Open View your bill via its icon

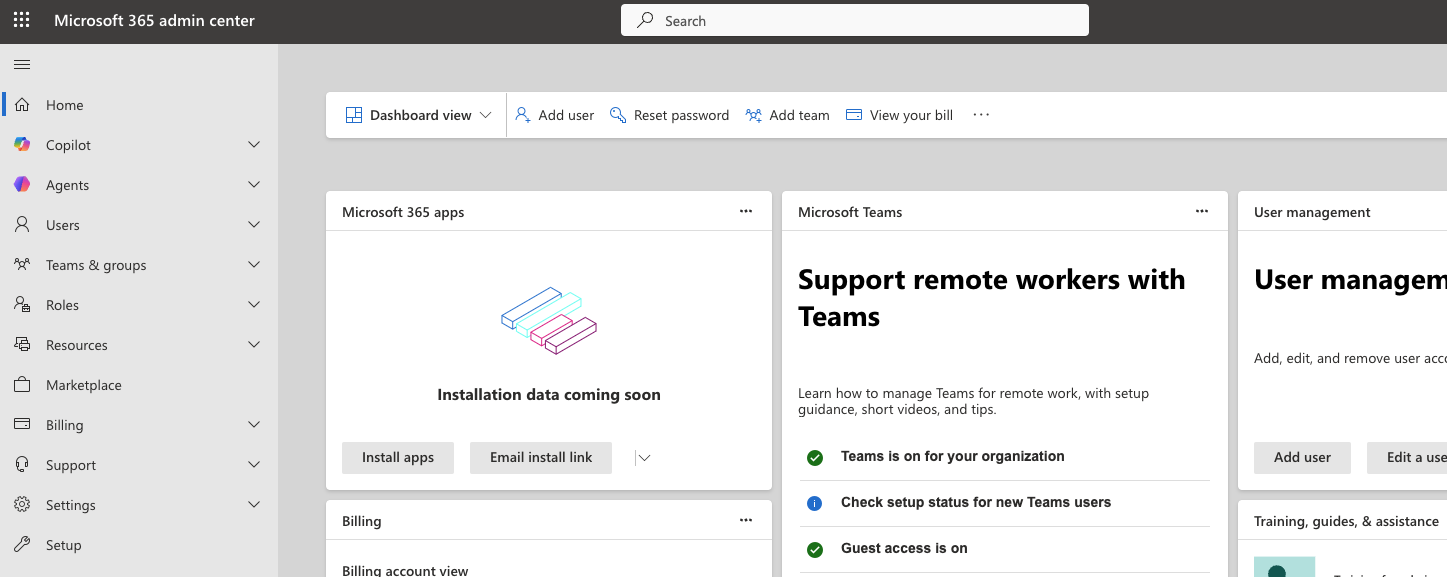coord(855,114)
